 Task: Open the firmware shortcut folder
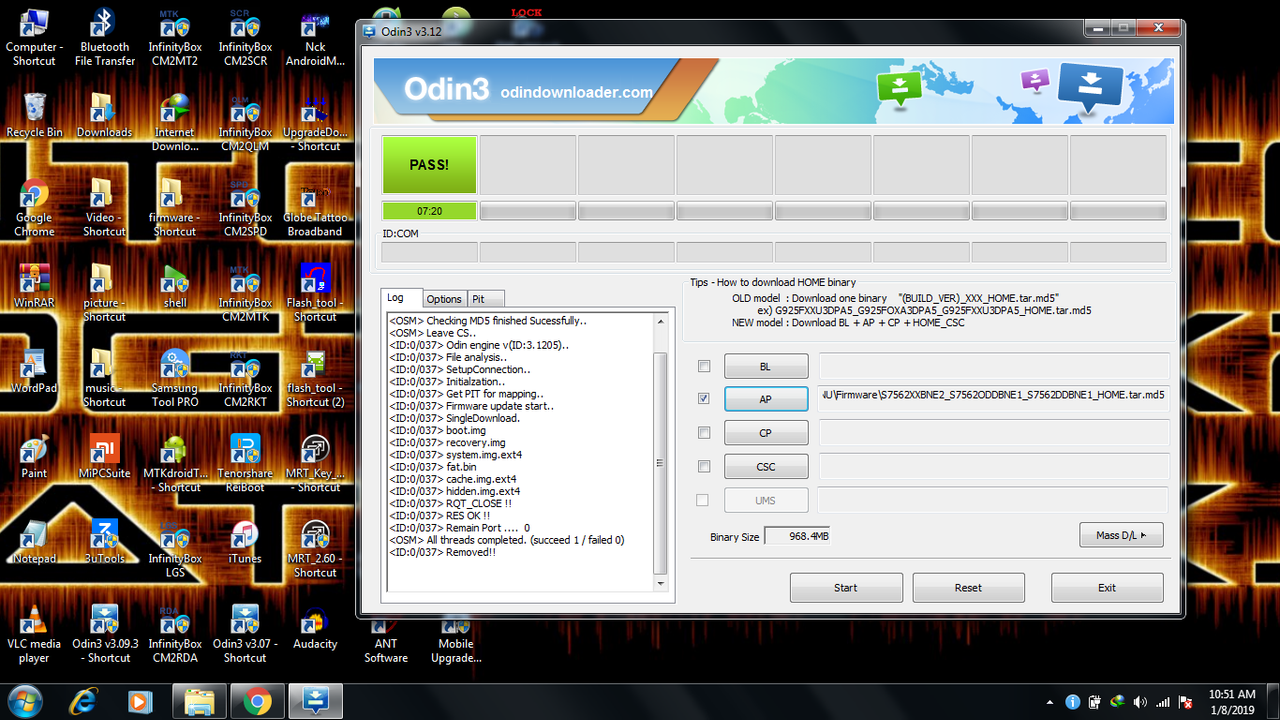[x=174, y=208]
